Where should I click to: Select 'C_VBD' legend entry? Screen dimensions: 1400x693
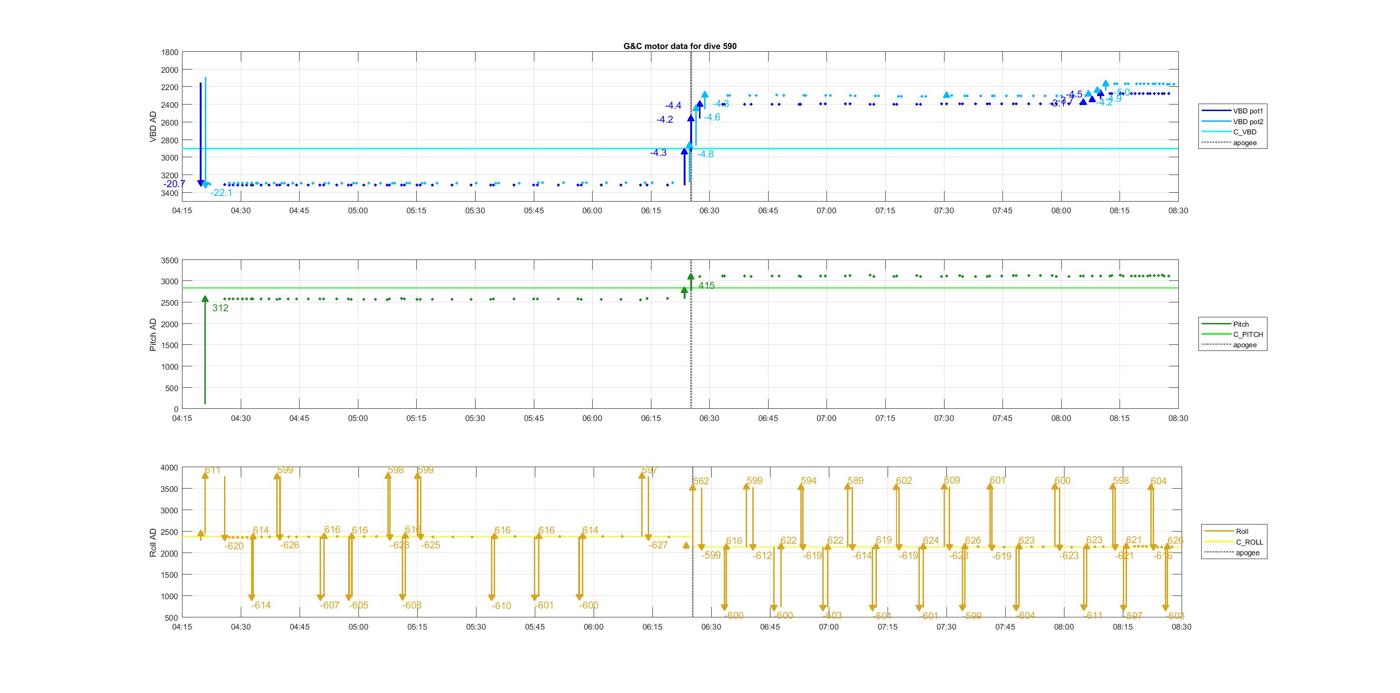(1244, 132)
